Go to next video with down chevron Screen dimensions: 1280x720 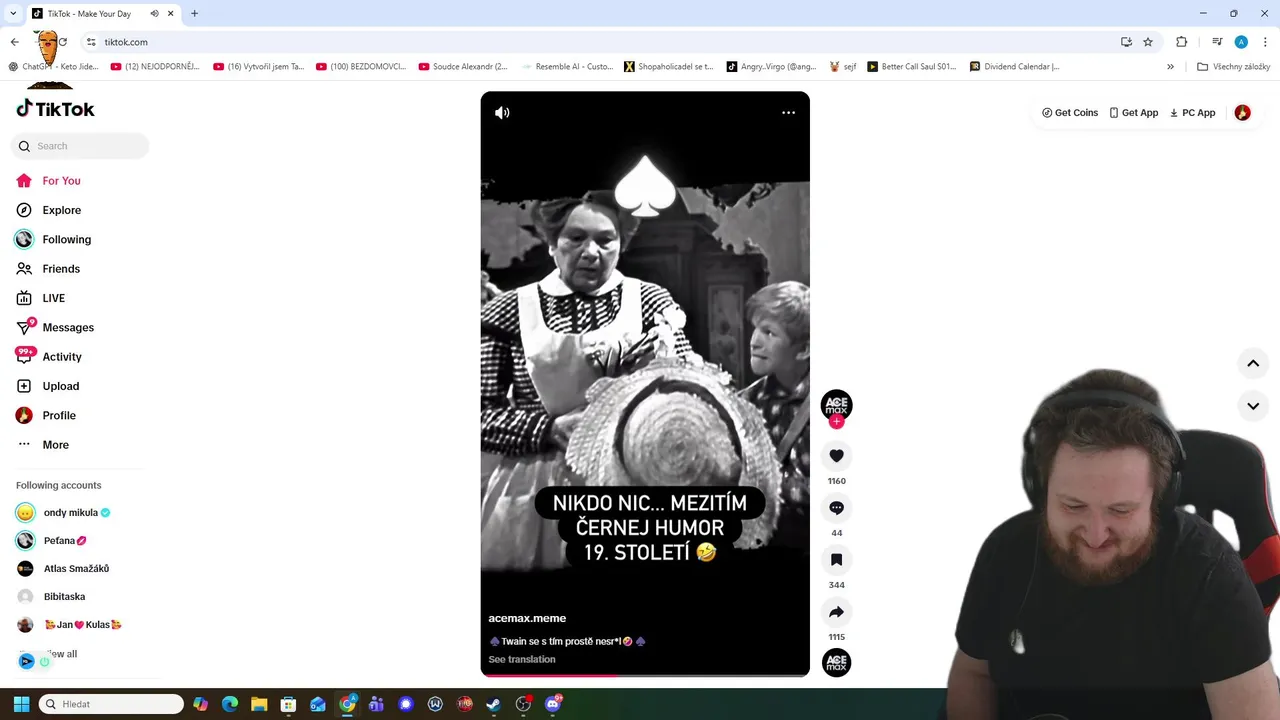tap(1253, 406)
